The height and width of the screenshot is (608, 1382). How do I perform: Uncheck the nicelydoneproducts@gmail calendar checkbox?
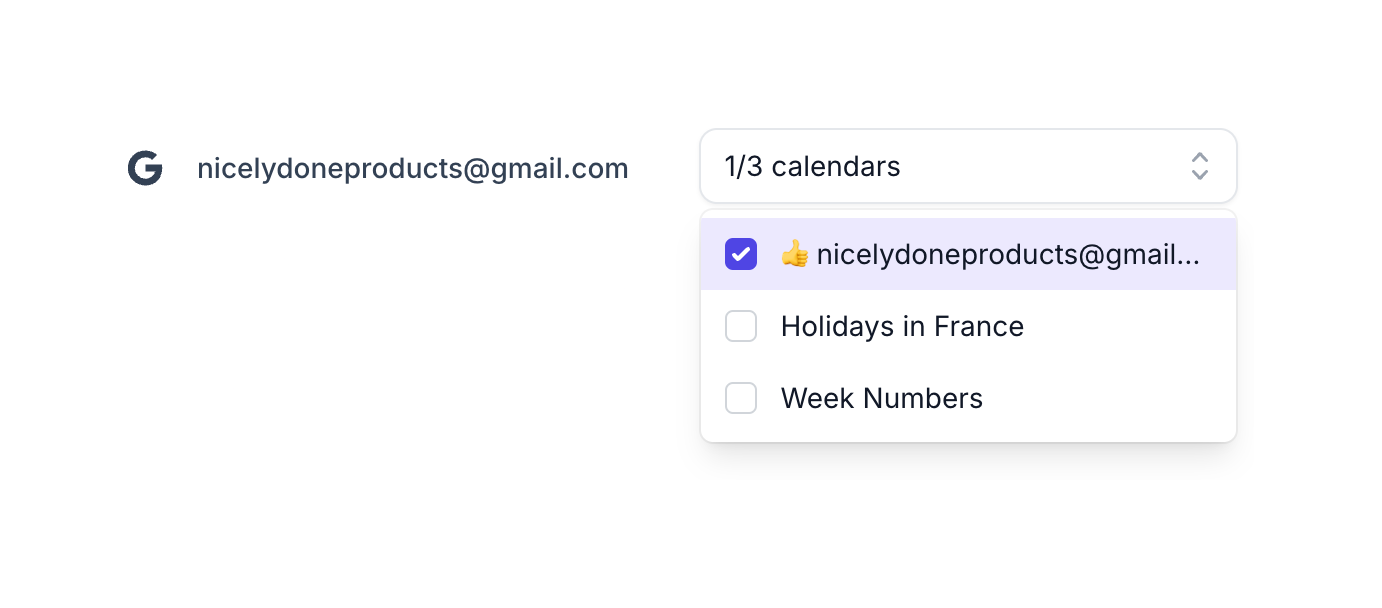[741, 254]
